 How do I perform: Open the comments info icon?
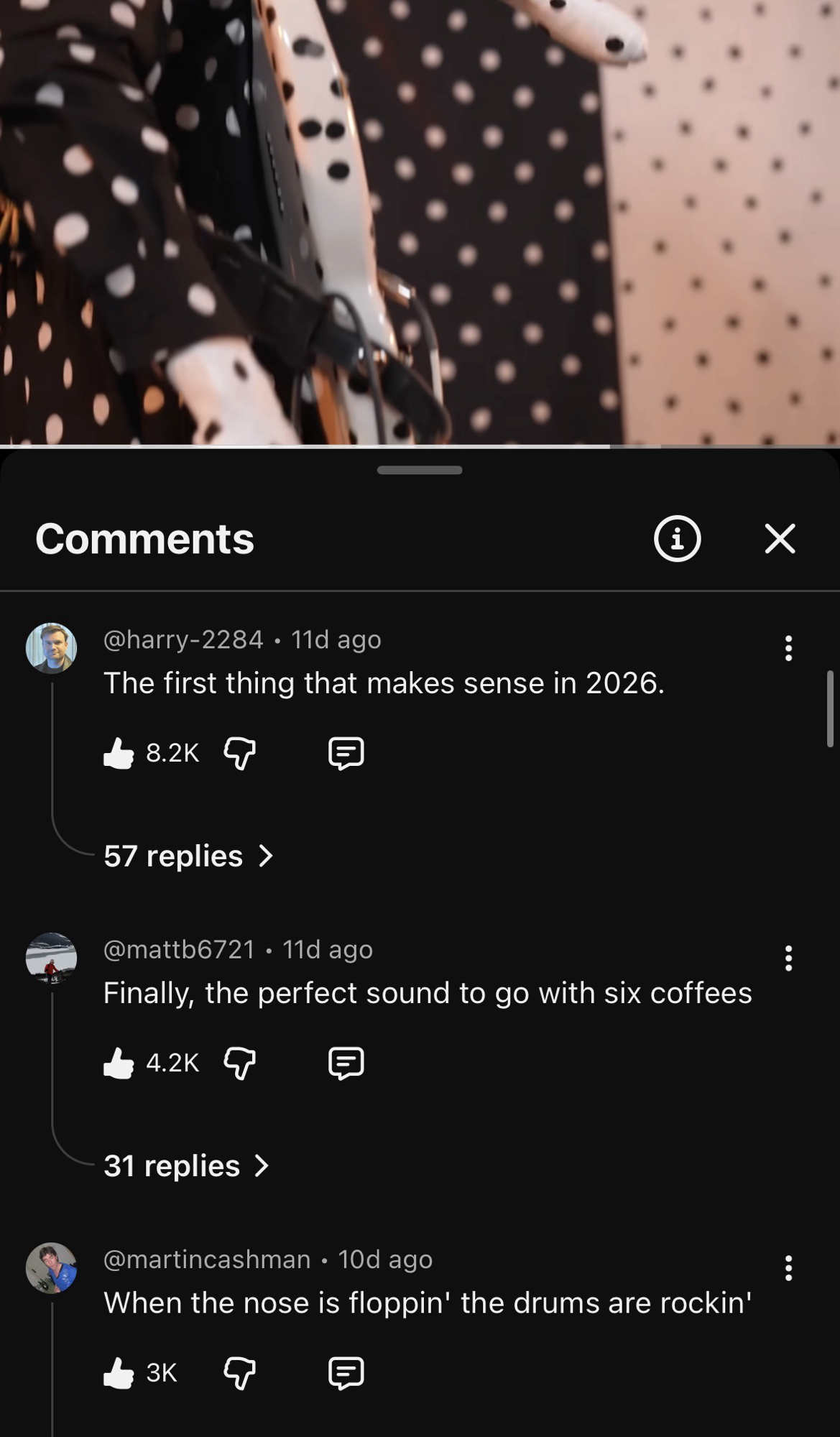pos(677,538)
